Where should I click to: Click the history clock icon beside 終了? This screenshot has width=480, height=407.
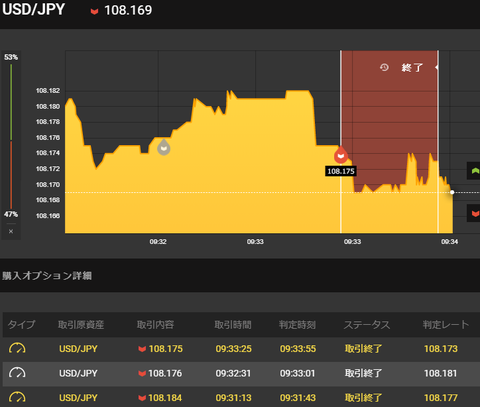point(384,67)
